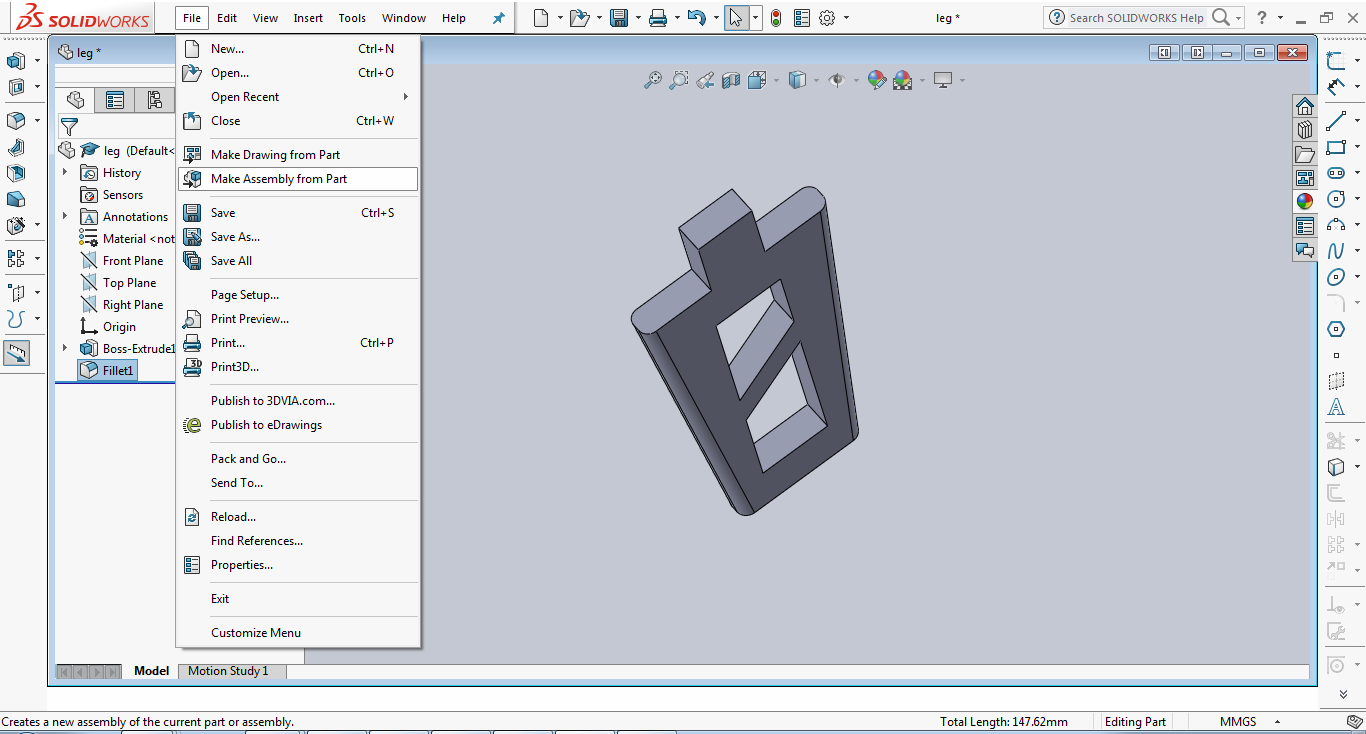Image resolution: width=1366 pixels, height=734 pixels.
Task: Select the Smart Dimension tool in left toolbar
Action: point(17,352)
